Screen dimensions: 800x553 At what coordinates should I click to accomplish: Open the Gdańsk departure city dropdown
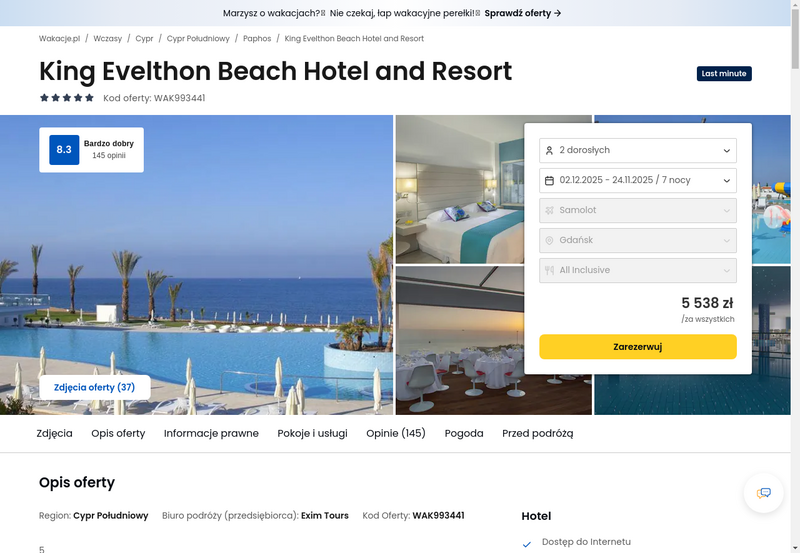coord(638,240)
